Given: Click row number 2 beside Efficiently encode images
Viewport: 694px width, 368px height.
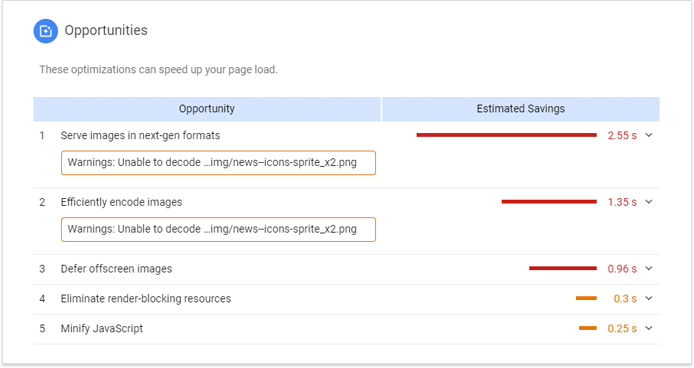Looking at the screenshot, I should pos(42,202).
